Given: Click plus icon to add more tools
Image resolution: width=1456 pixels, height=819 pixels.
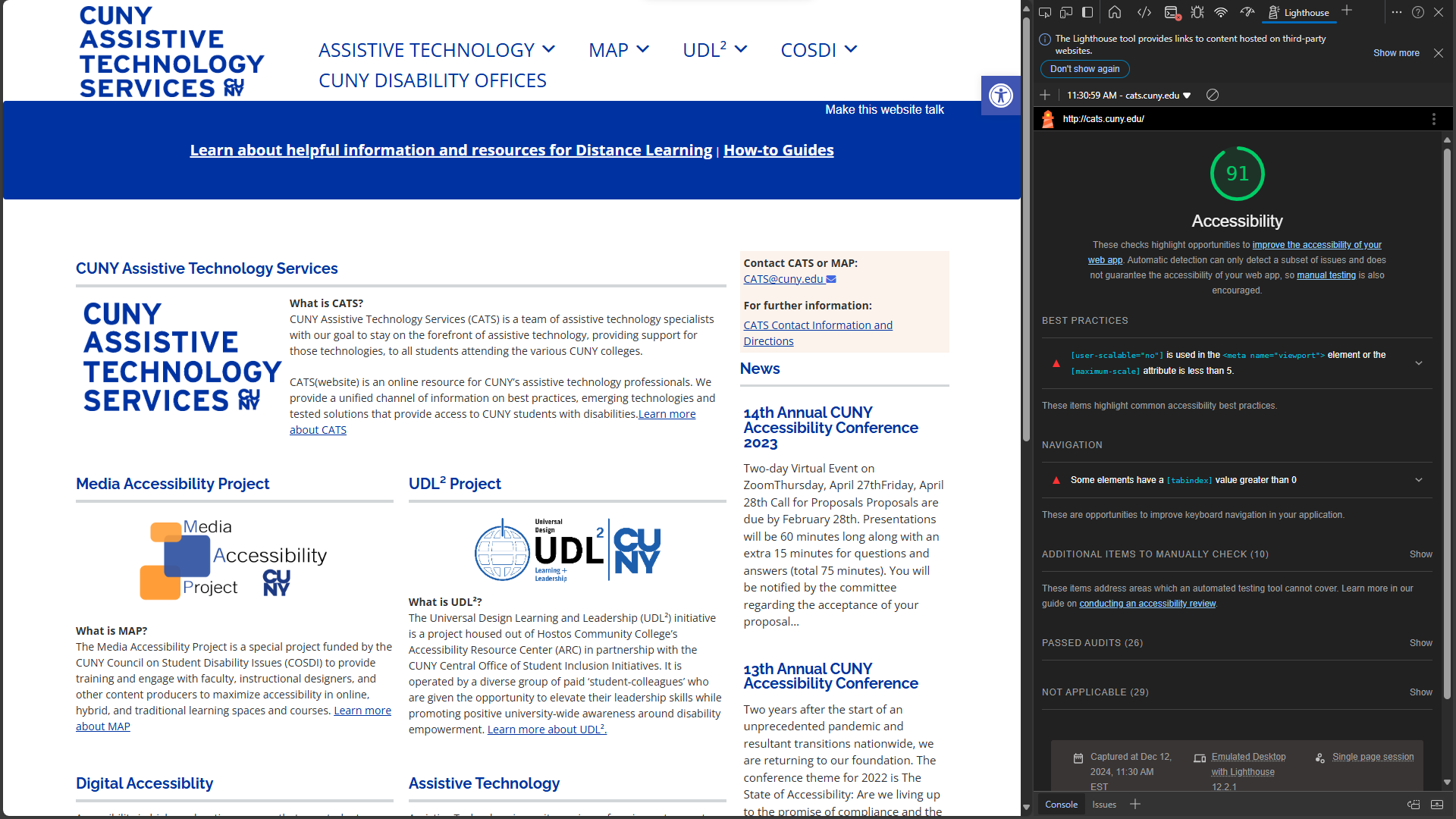Looking at the screenshot, I should point(1347,11).
